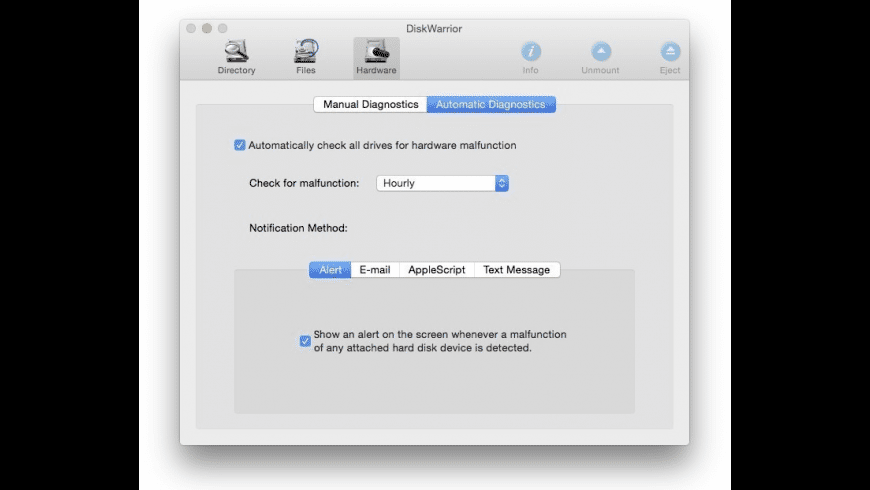Click the Info toolbar icon
Viewport: 870px width, 490px height.
pyautogui.click(x=530, y=58)
